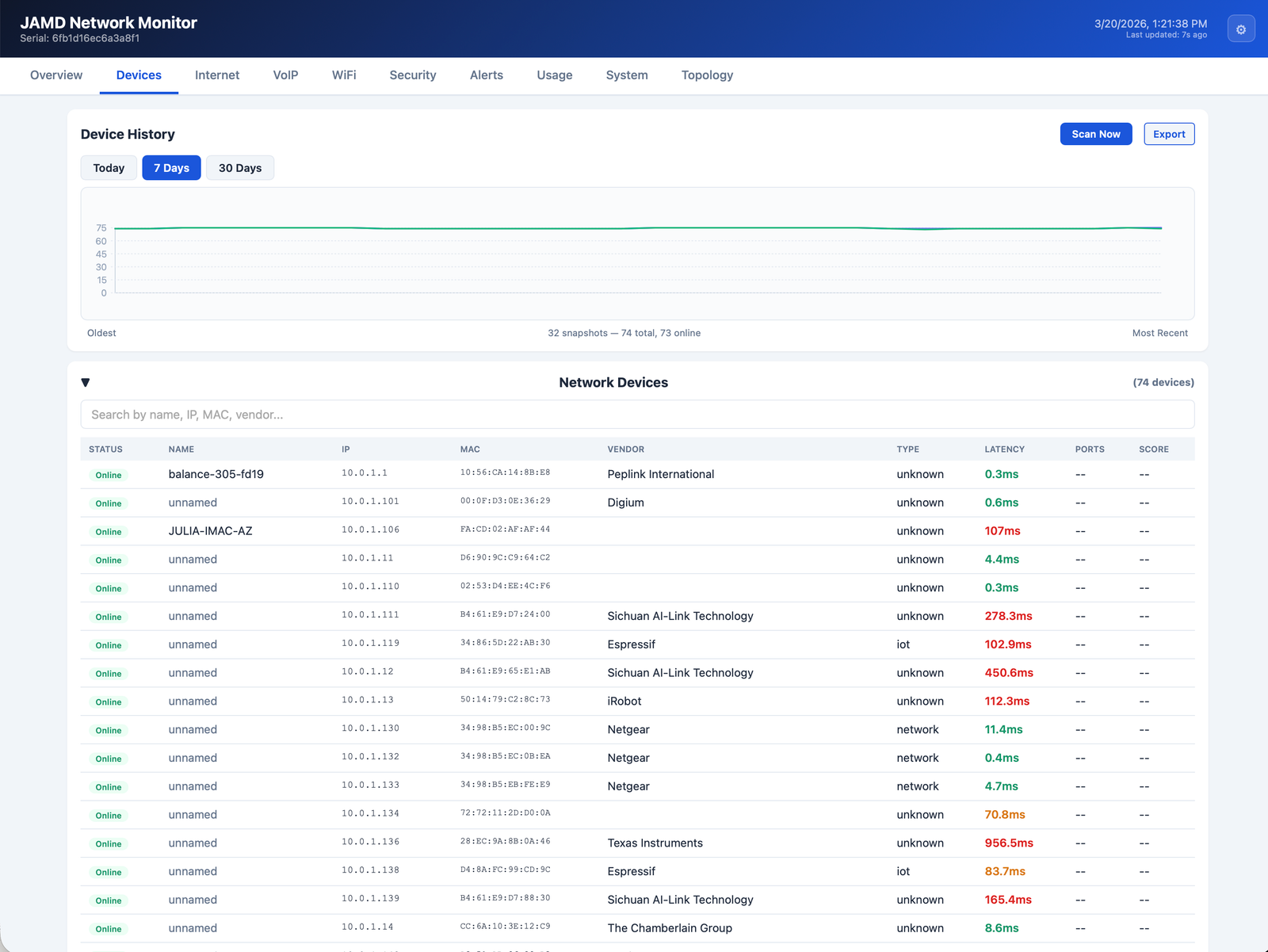This screenshot has width=1268, height=952.
Task: Sort the table by VENDOR column
Action: point(625,449)
